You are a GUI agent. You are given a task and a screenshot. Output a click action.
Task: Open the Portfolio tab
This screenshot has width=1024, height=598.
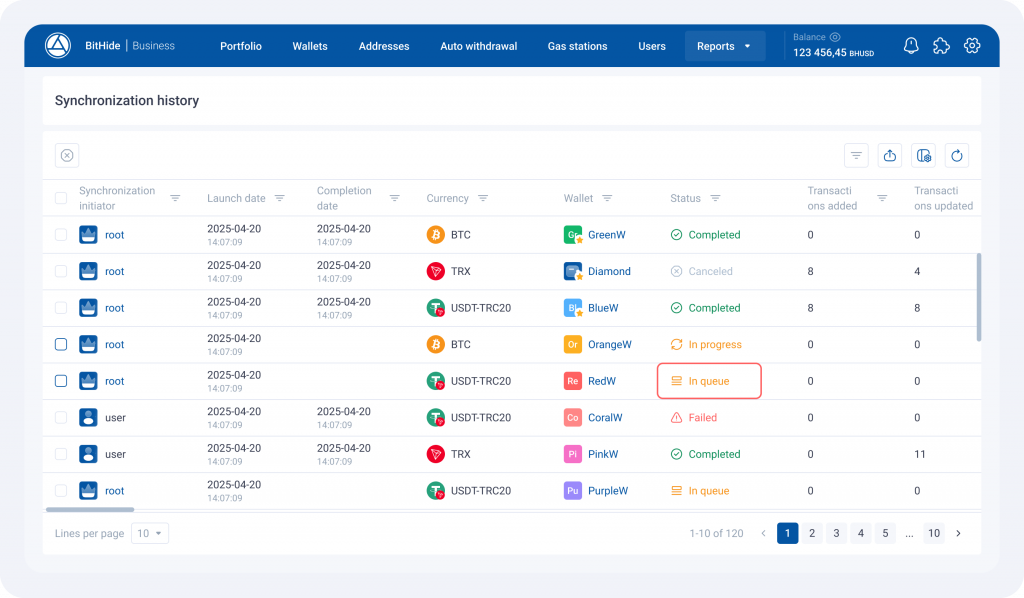(x=241, y=46)
